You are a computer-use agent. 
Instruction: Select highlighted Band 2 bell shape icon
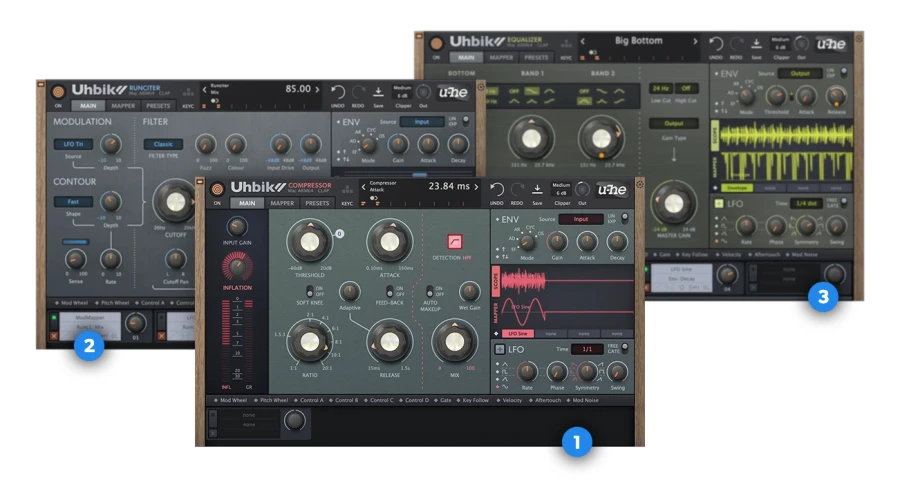pyautogui.click(x=584, y=101)
